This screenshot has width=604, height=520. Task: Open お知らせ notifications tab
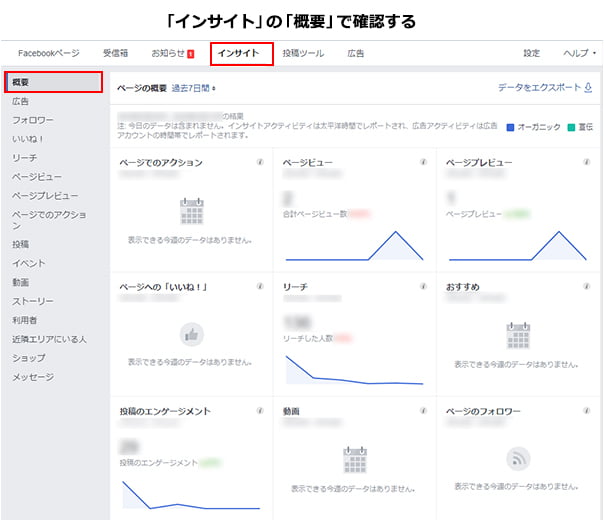pos(172,52)
